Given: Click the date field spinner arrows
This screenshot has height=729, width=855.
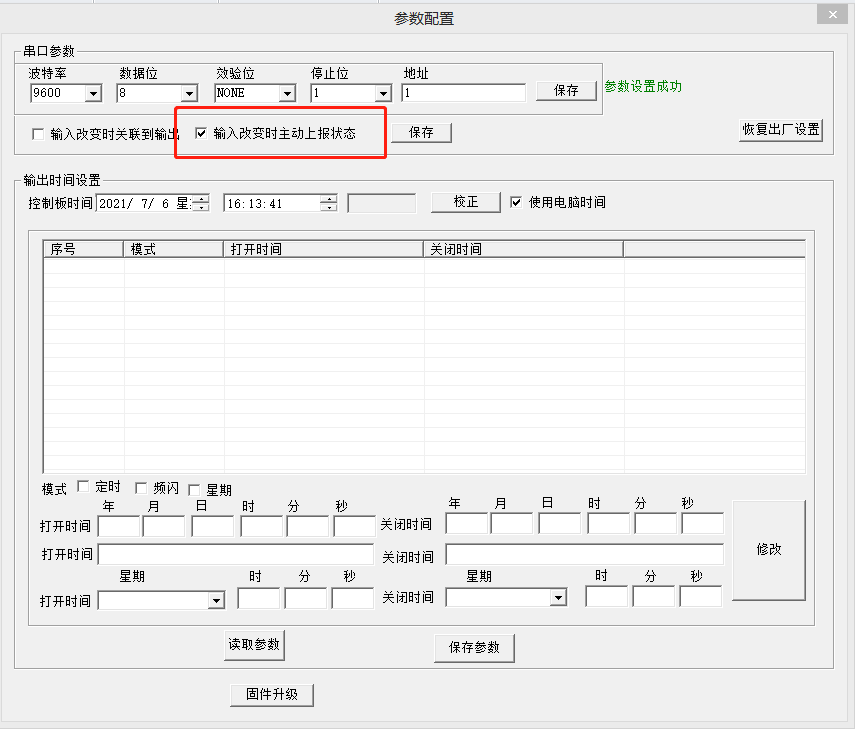Looking at the screenshot, I should [202, 203].
